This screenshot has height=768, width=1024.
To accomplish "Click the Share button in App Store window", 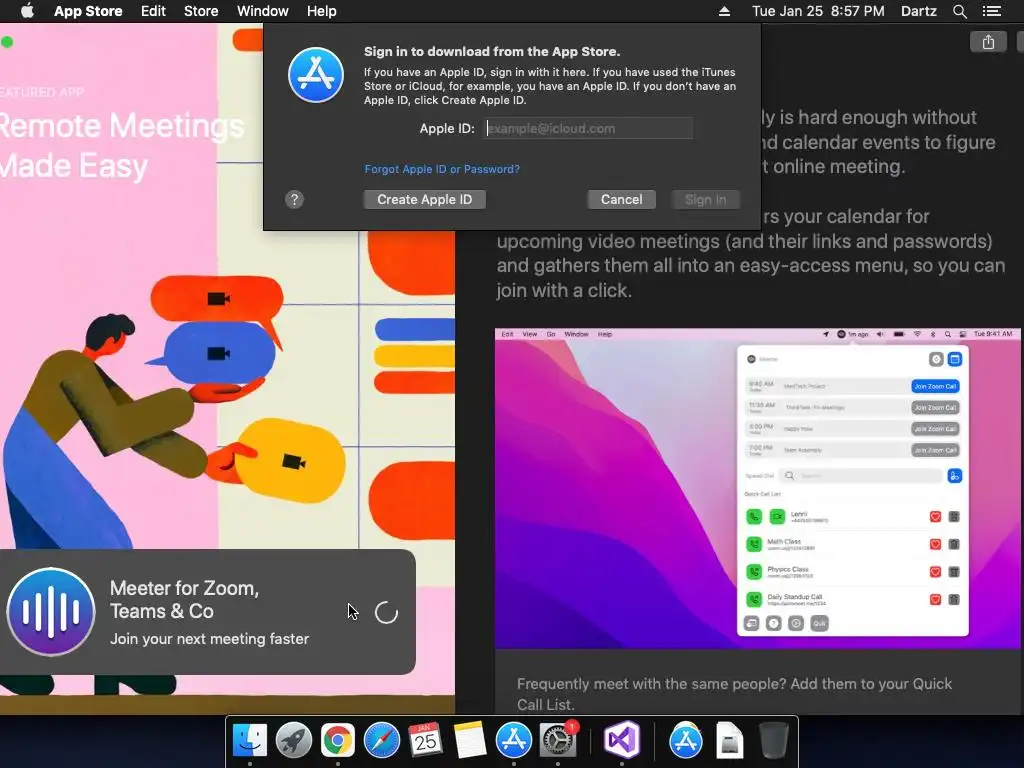I will pos(988,42).
